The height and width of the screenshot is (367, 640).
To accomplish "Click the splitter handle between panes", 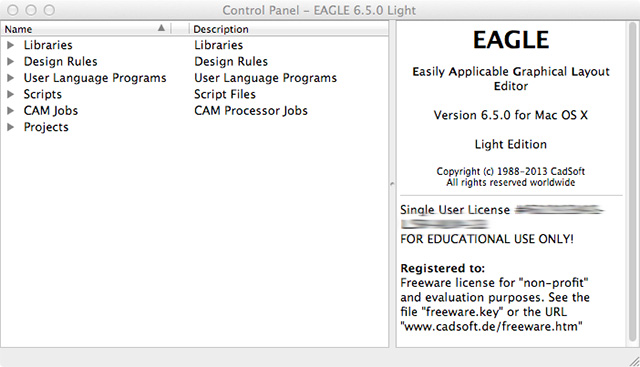I will coord(392,184).
